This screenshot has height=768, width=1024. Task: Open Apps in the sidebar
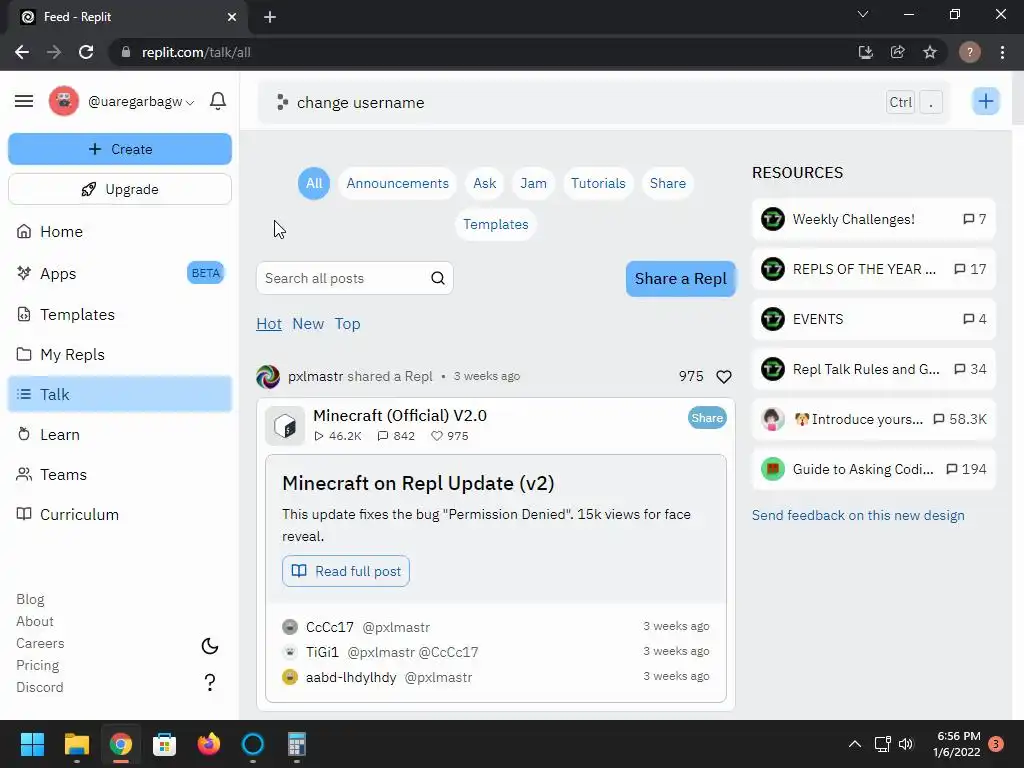pyautogui.click(x=120, y=274)
